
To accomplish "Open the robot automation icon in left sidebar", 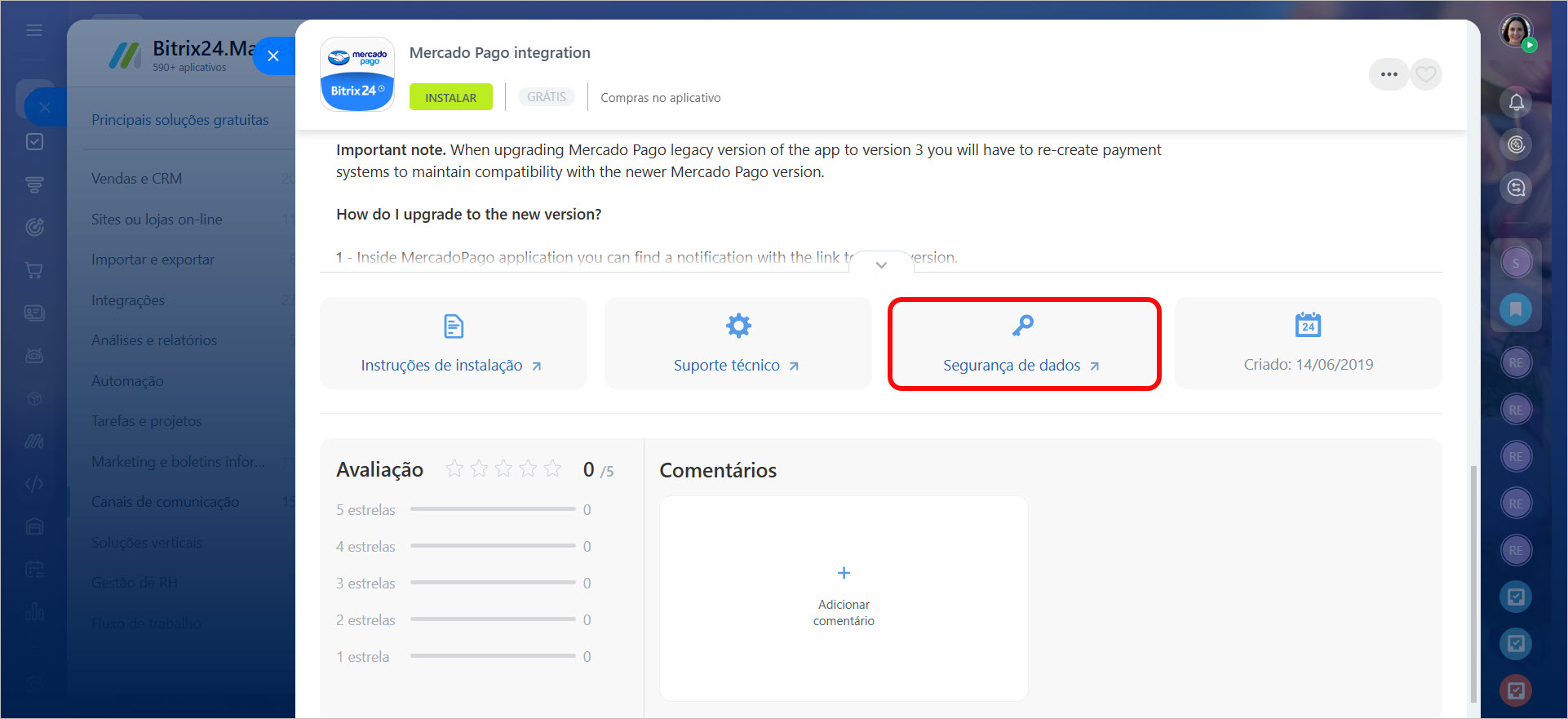I will point(34,356).
